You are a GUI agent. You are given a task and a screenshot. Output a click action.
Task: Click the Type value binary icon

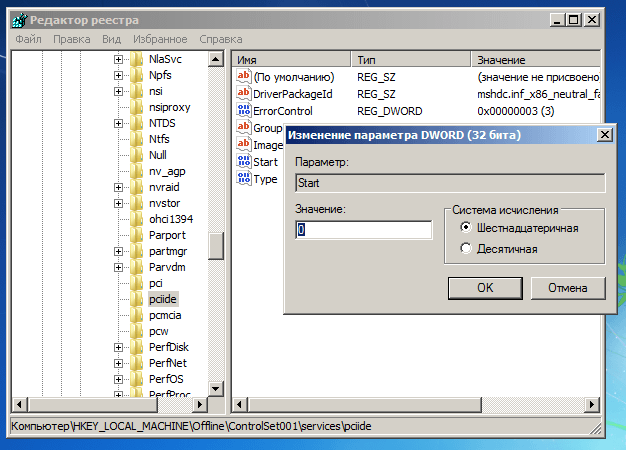(243, 179)
